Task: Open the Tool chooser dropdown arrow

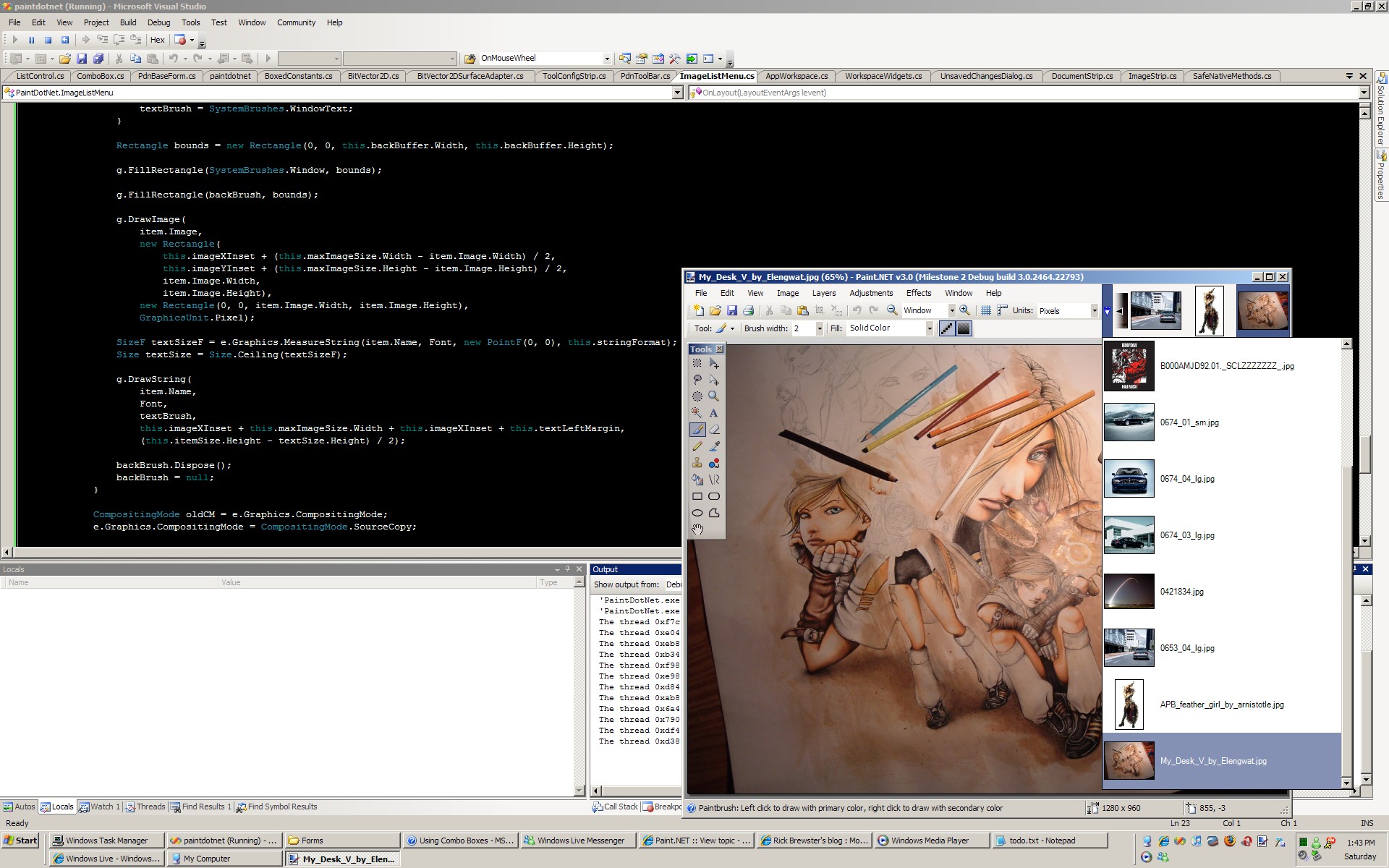Action: [732, 328]
